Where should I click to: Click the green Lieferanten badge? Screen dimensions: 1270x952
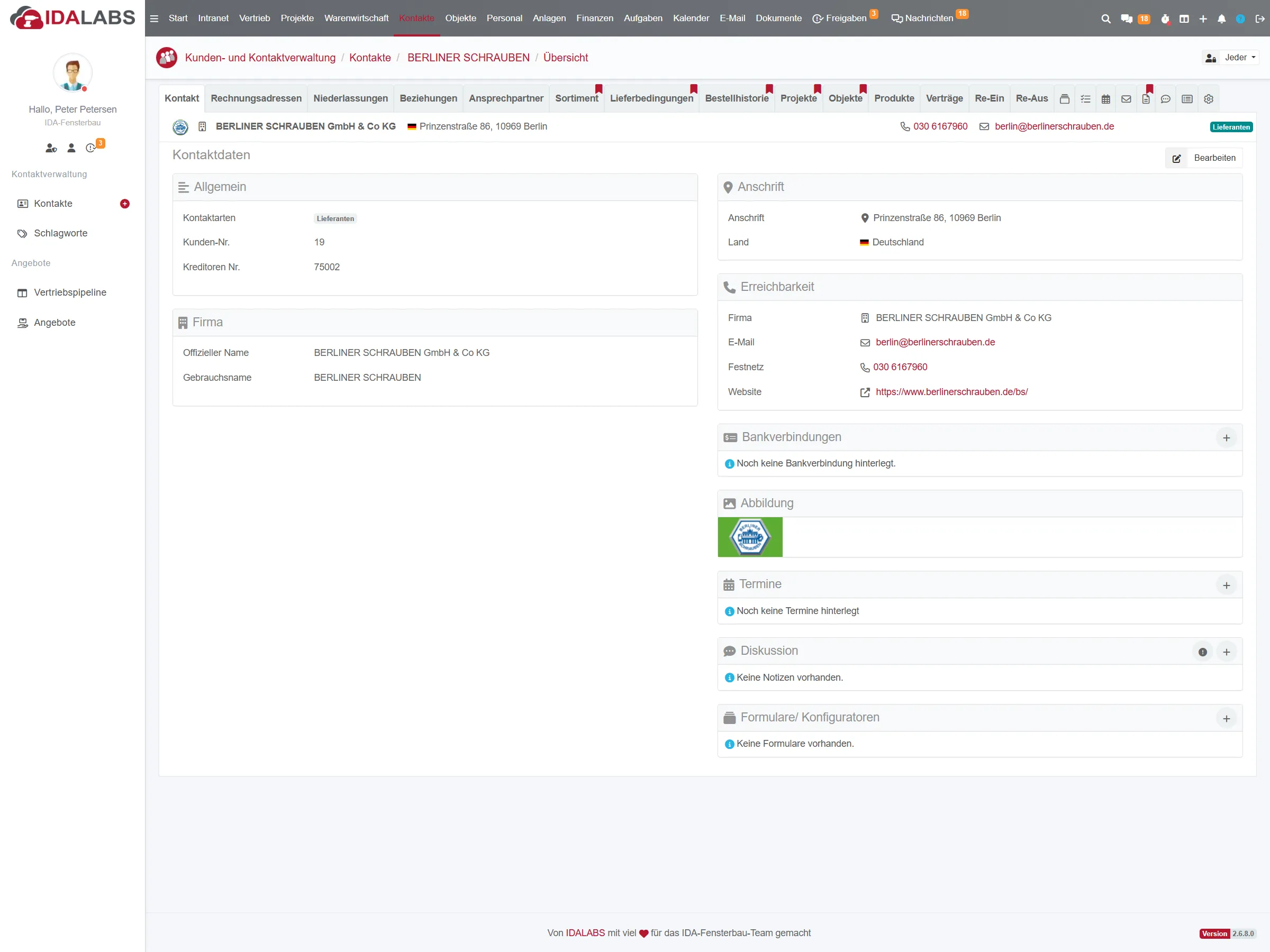(x=1231, y=127)
